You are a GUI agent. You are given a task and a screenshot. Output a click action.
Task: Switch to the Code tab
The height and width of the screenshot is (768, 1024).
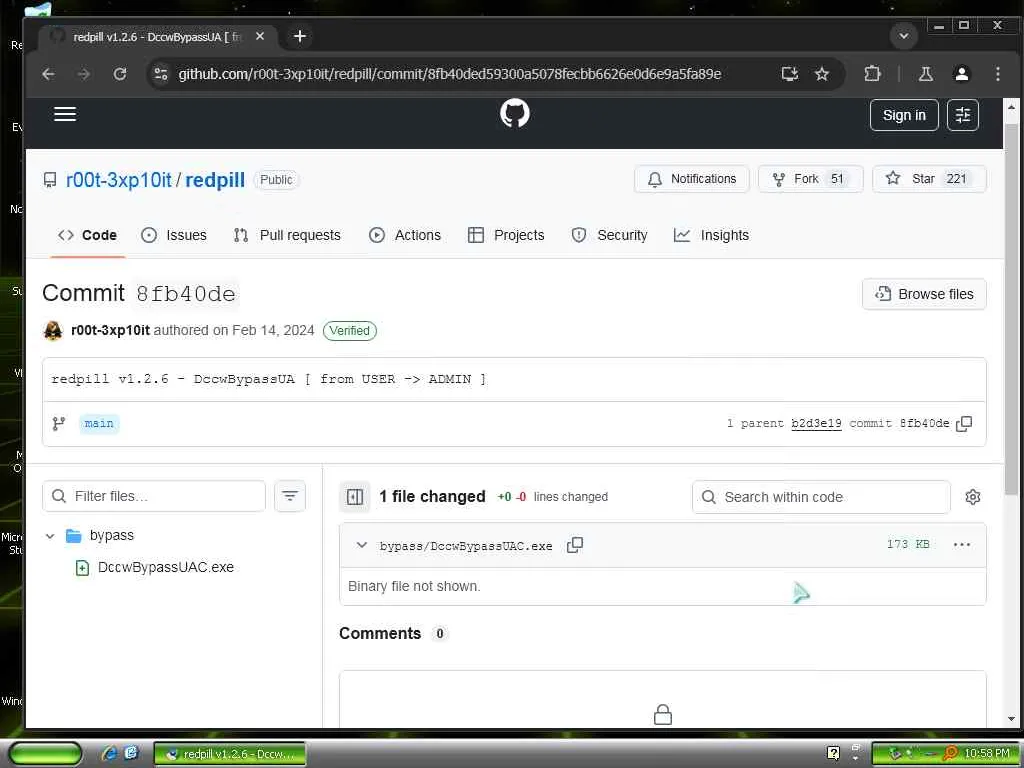coord(88,235)
